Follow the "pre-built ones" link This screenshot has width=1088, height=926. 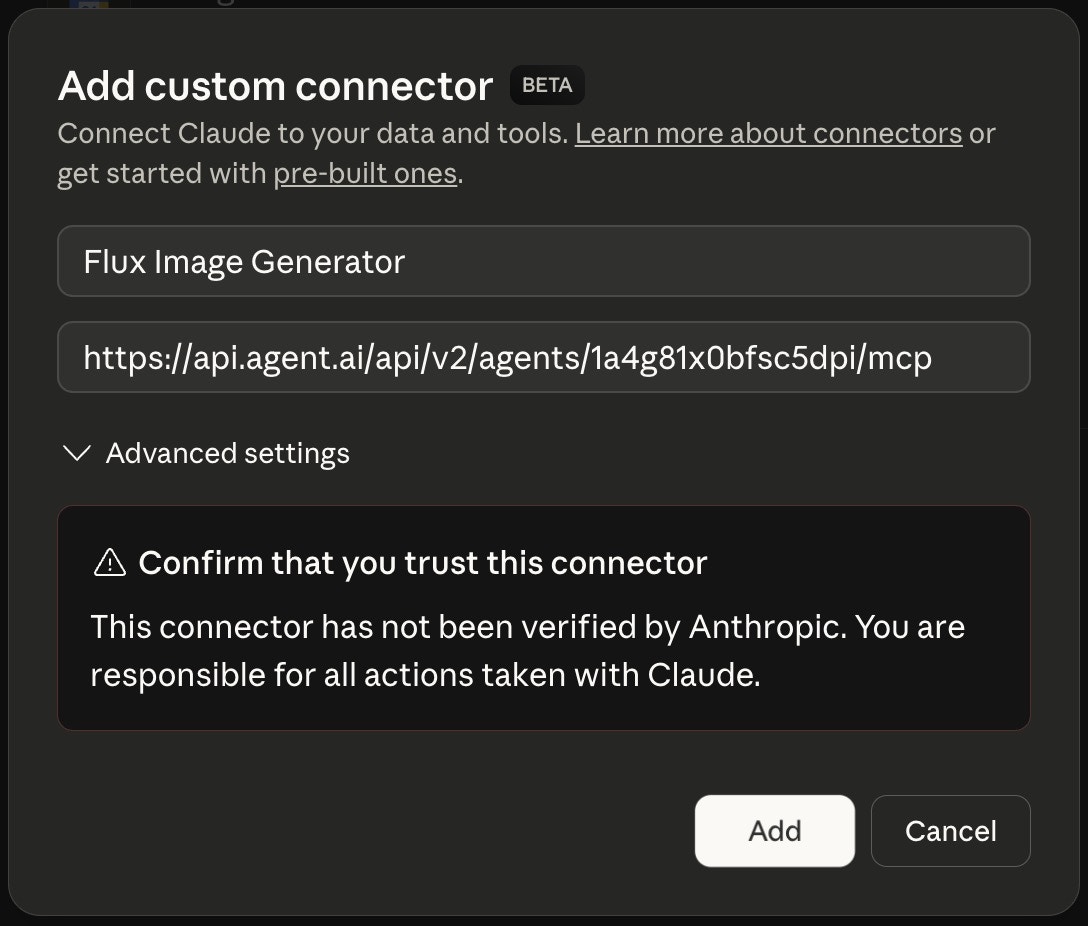tap(366, 173)
